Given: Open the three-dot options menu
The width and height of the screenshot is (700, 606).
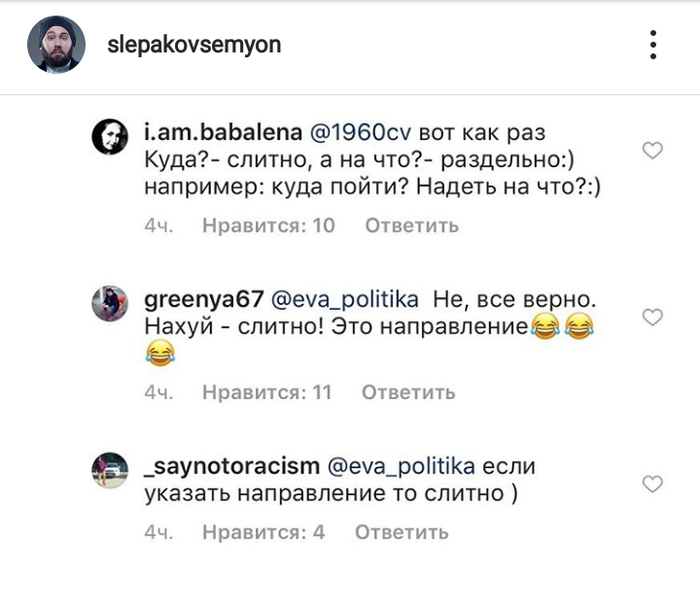Looking at the screenshot, I should click(x=652, y=45).
